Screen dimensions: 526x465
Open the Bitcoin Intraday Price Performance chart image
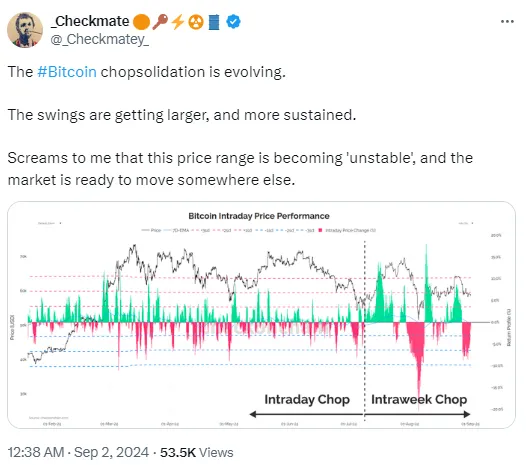261,315
